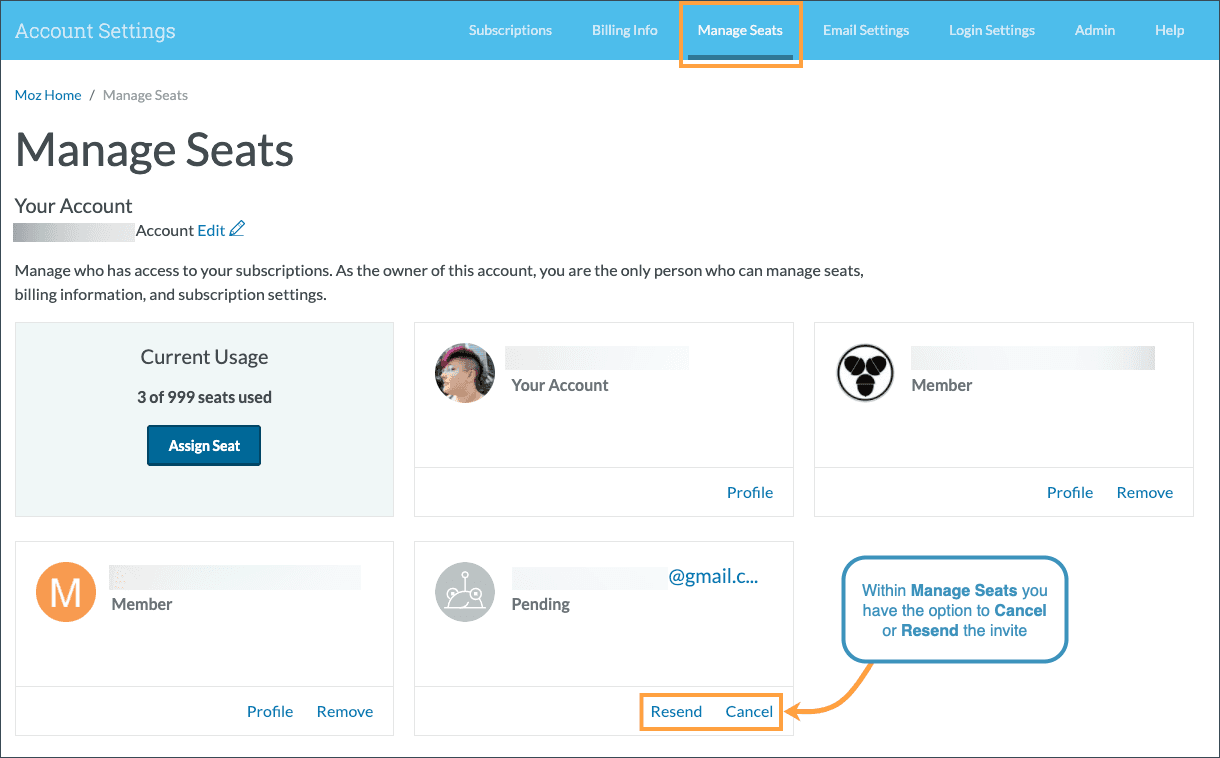Open the Admin section
The width and height of the screenshot is (1220, 758).
(x=1094, y=30)
